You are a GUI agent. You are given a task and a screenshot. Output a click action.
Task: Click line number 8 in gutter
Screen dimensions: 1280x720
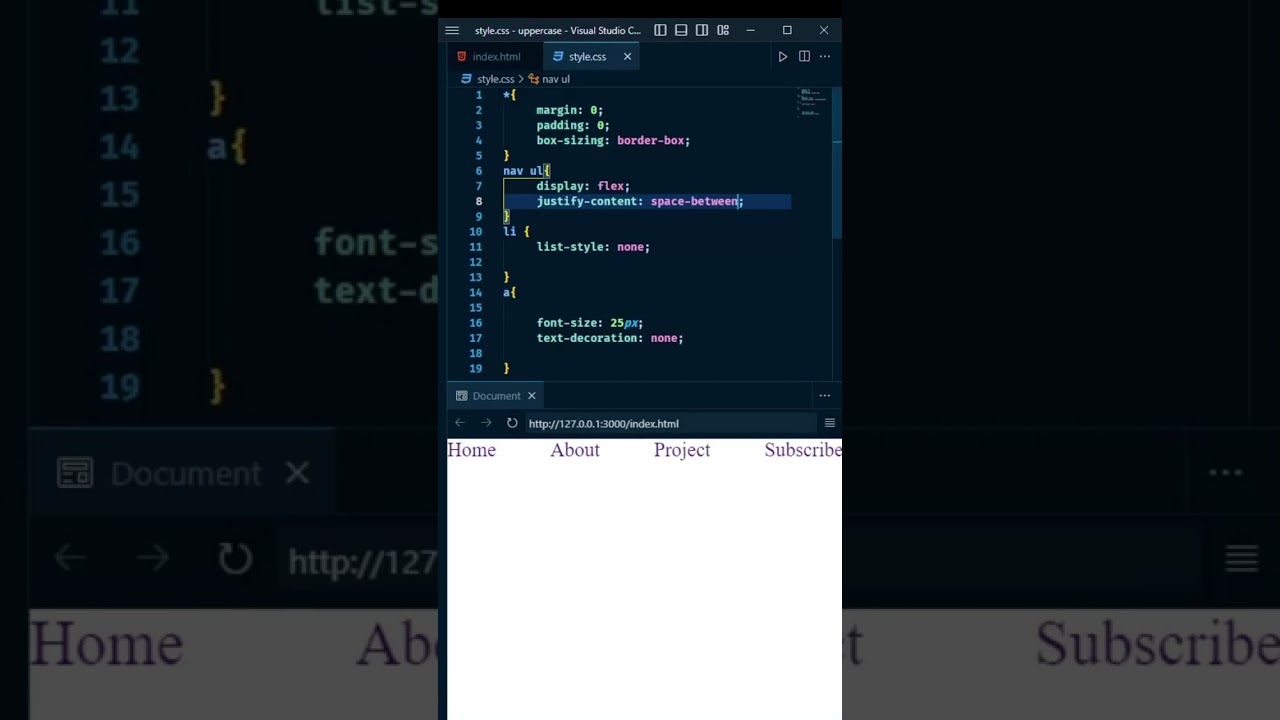(x=479, y=201)
